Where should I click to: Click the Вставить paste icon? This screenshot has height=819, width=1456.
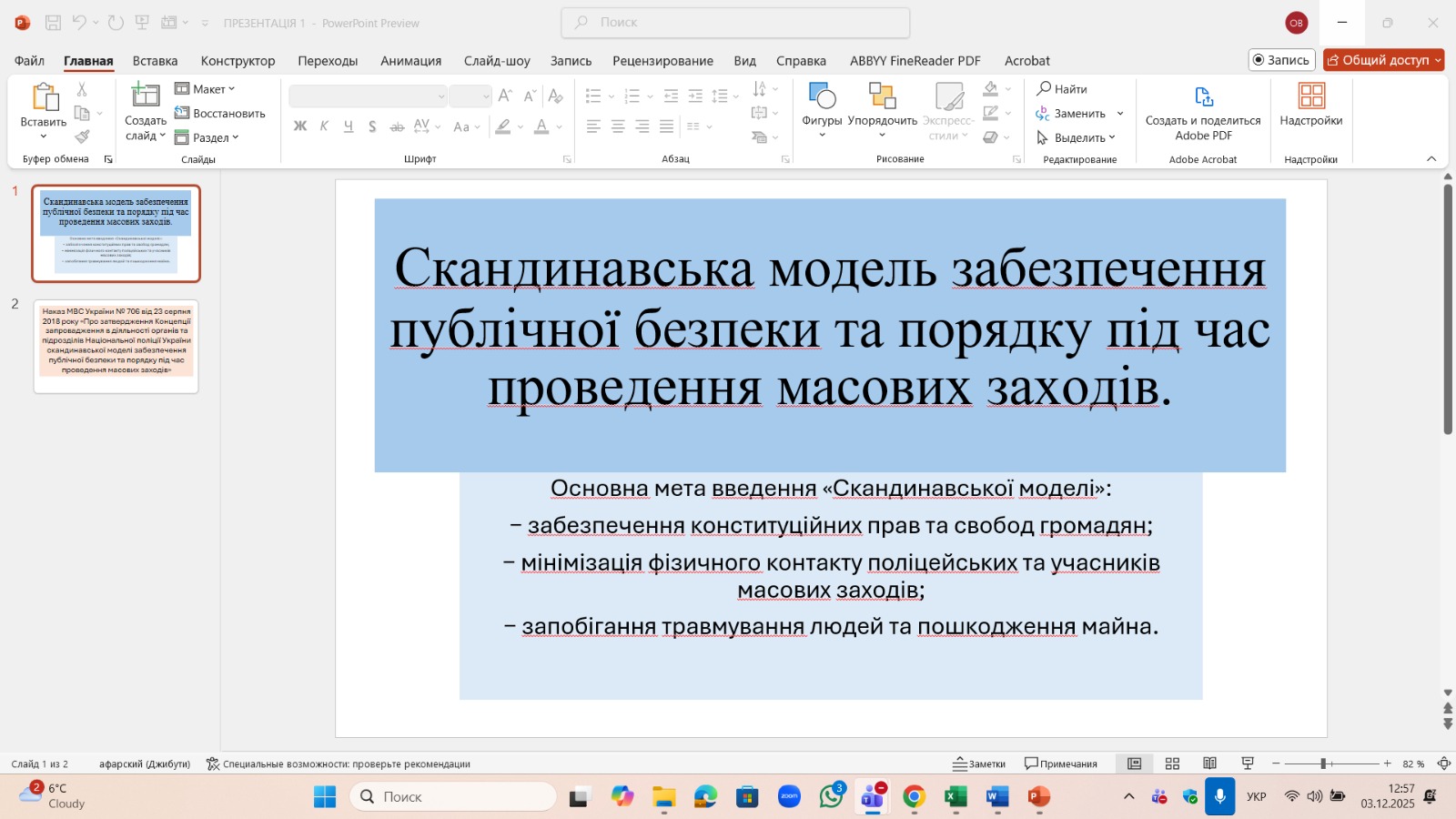click(44, 97)
